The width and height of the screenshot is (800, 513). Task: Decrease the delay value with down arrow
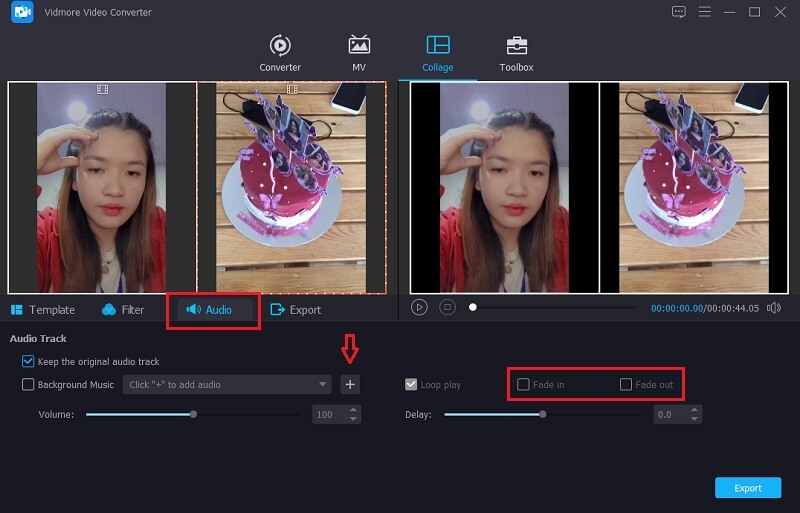695,418
